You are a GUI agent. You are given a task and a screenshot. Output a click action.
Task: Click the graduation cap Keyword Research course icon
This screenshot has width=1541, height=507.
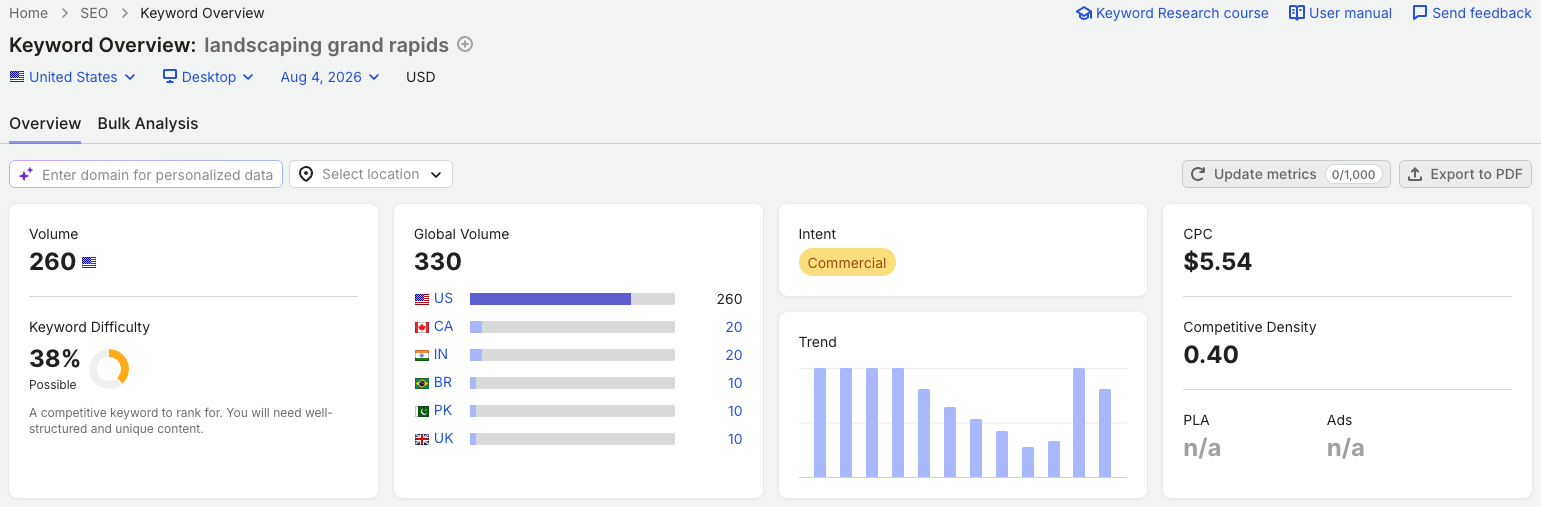(1084, 13)
